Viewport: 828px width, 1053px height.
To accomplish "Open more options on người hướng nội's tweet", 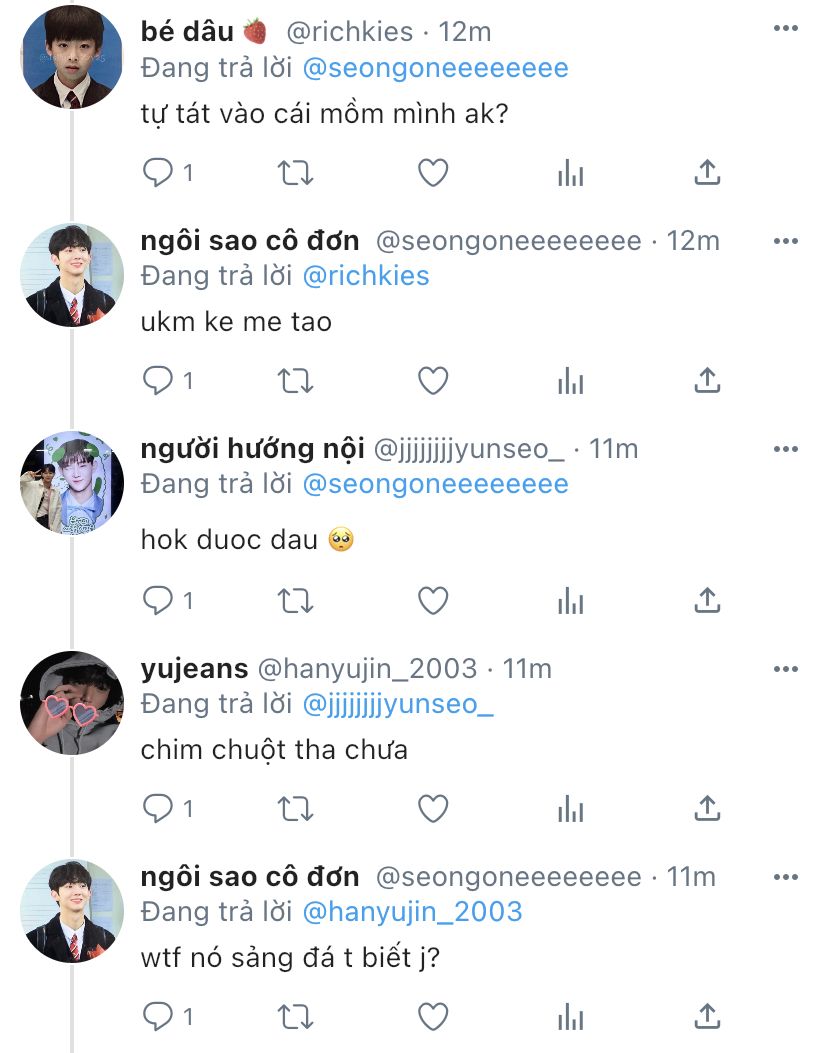I will tap(786, 449).
